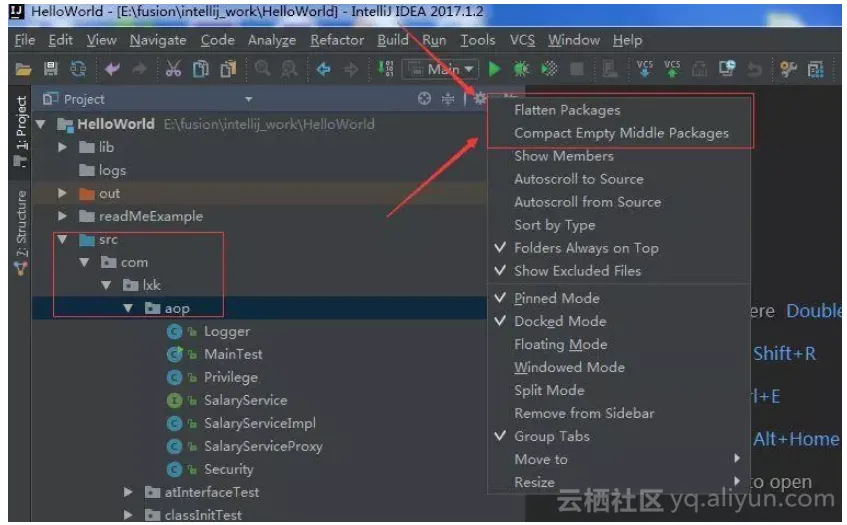The image size is (847, 525).
Task: Open the Project view selector dropdown
Action: [x=248, y=99]
